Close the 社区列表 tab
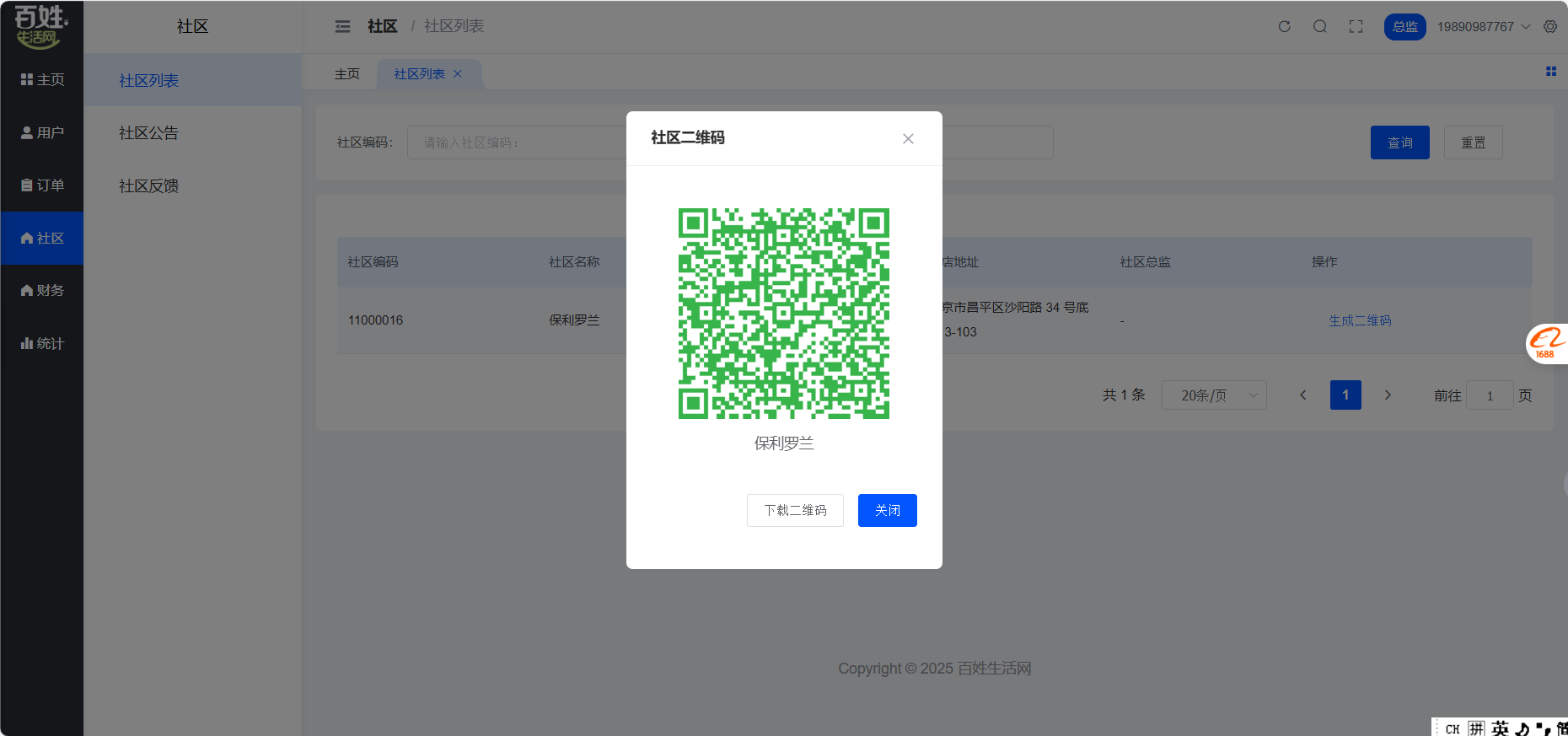Screen dimensions: 1568x736 (x=458, y=74)
